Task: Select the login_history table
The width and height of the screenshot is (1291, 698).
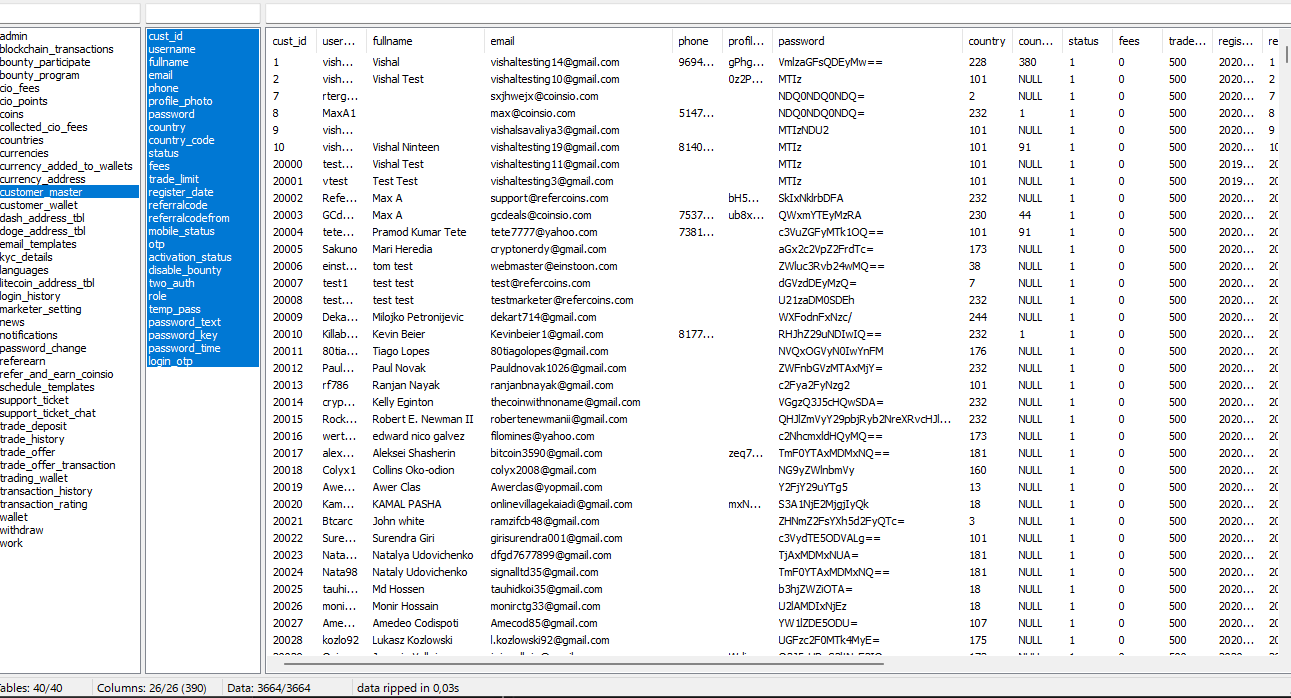Action: 31,296
